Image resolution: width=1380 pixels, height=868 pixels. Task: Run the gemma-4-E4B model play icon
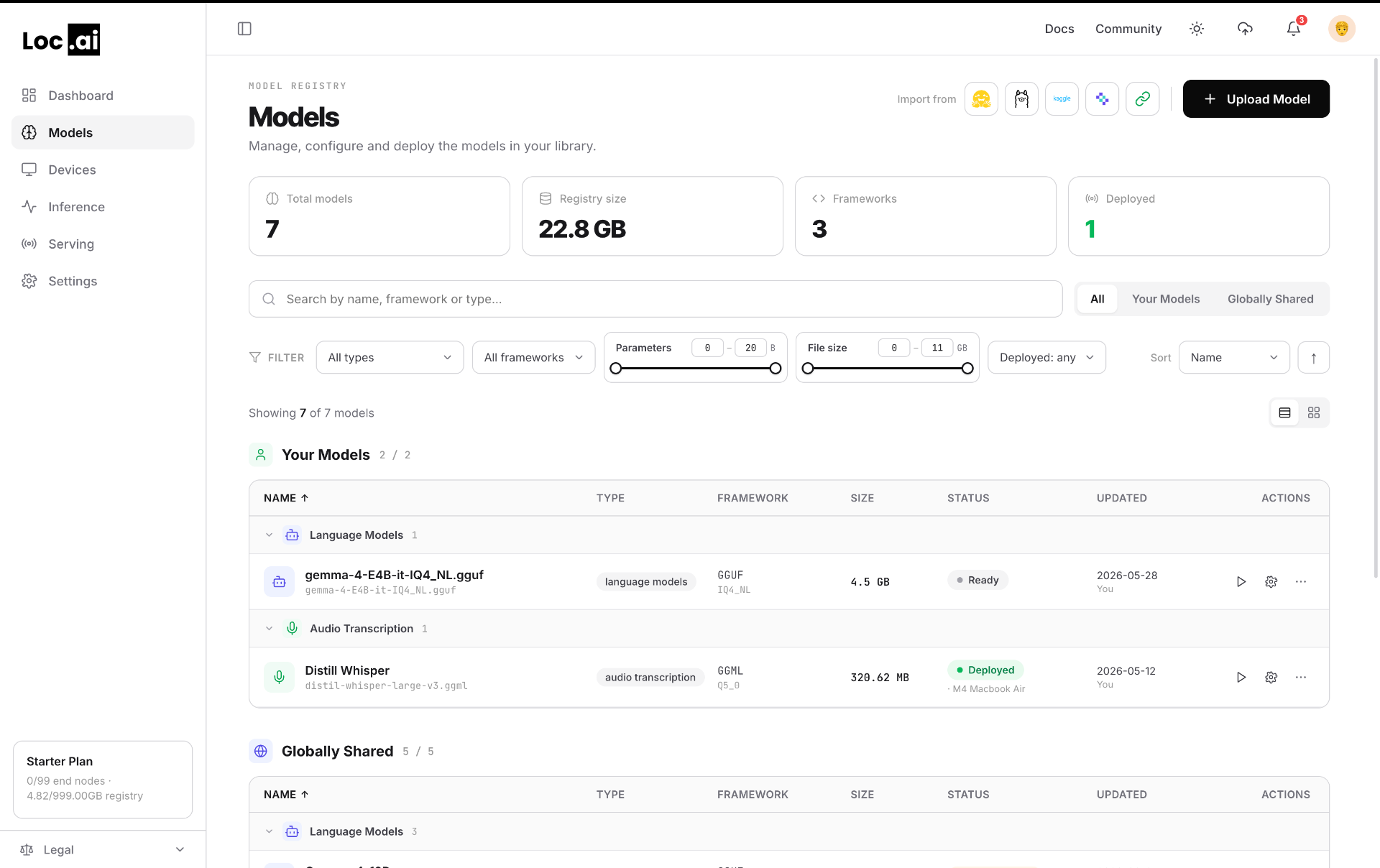[1241, 582]
